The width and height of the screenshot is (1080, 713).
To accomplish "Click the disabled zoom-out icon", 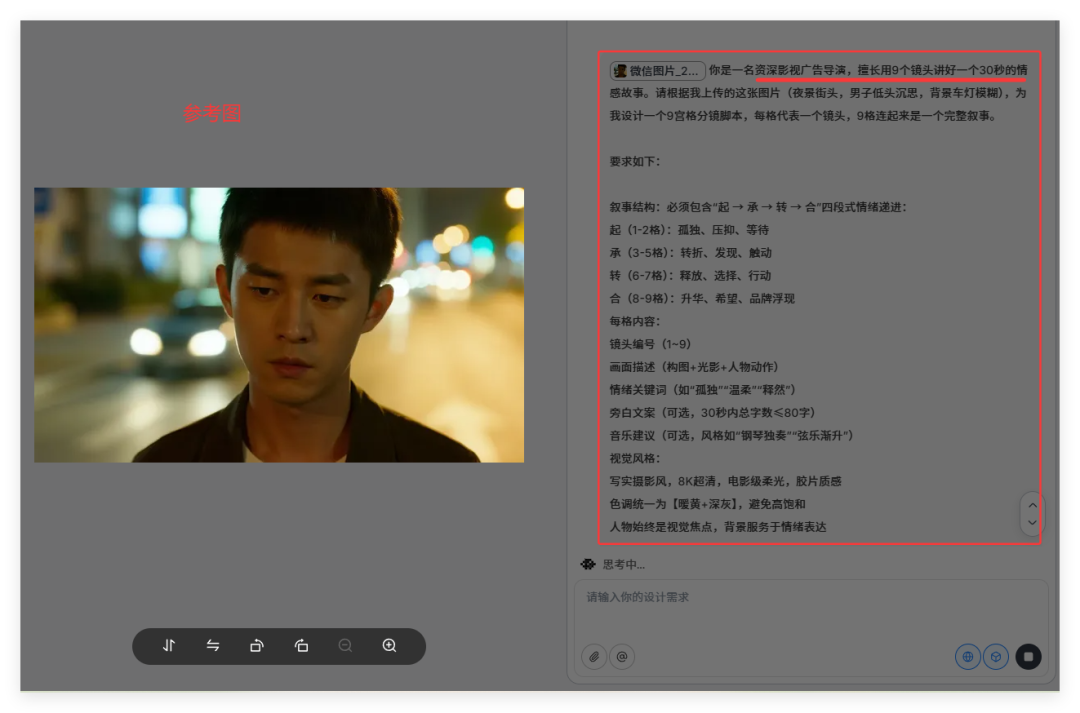I will pyautogui.click(x=345, y=646).
